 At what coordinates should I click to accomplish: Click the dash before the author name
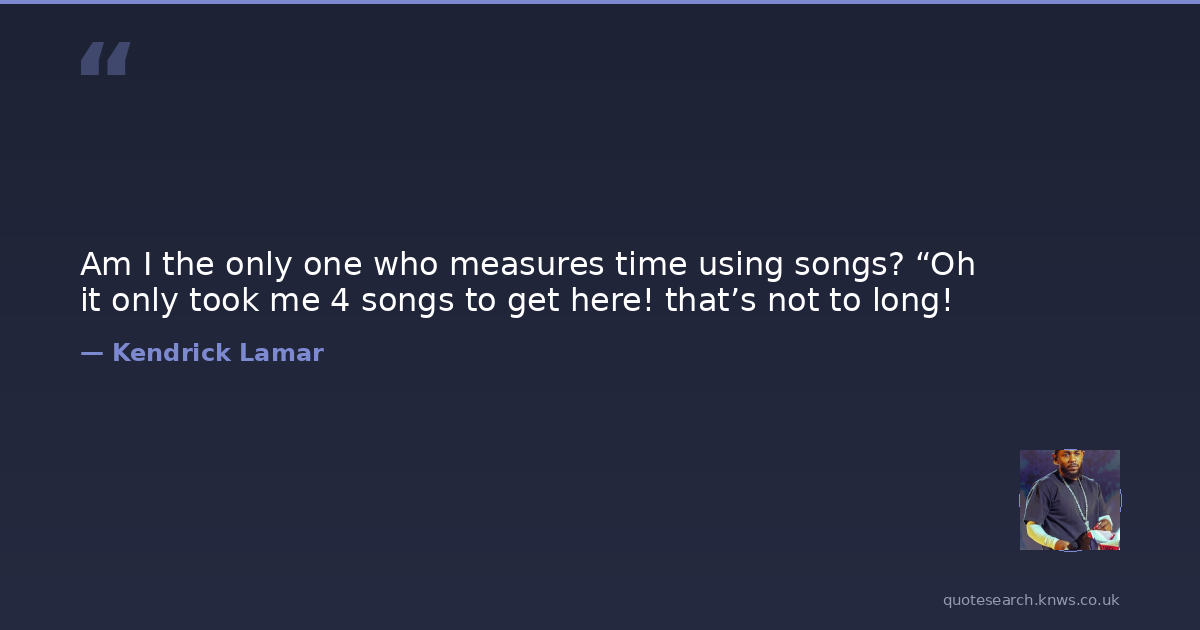click(x=91, y=353)
